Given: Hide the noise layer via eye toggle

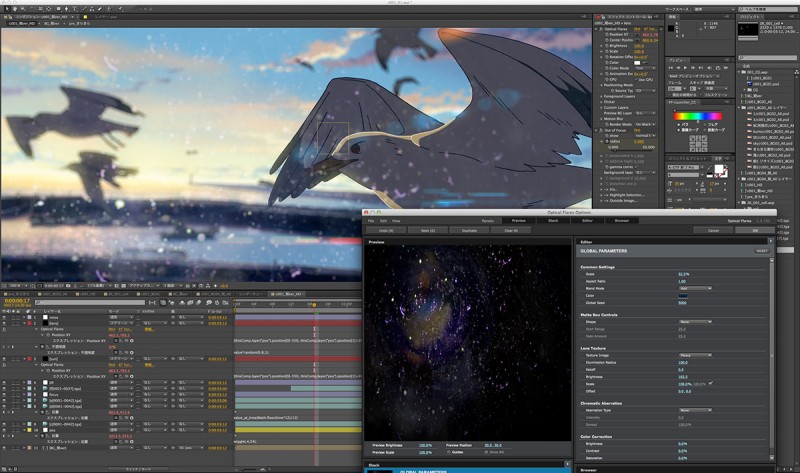Looking at the screenshot, I should (4, 317).
